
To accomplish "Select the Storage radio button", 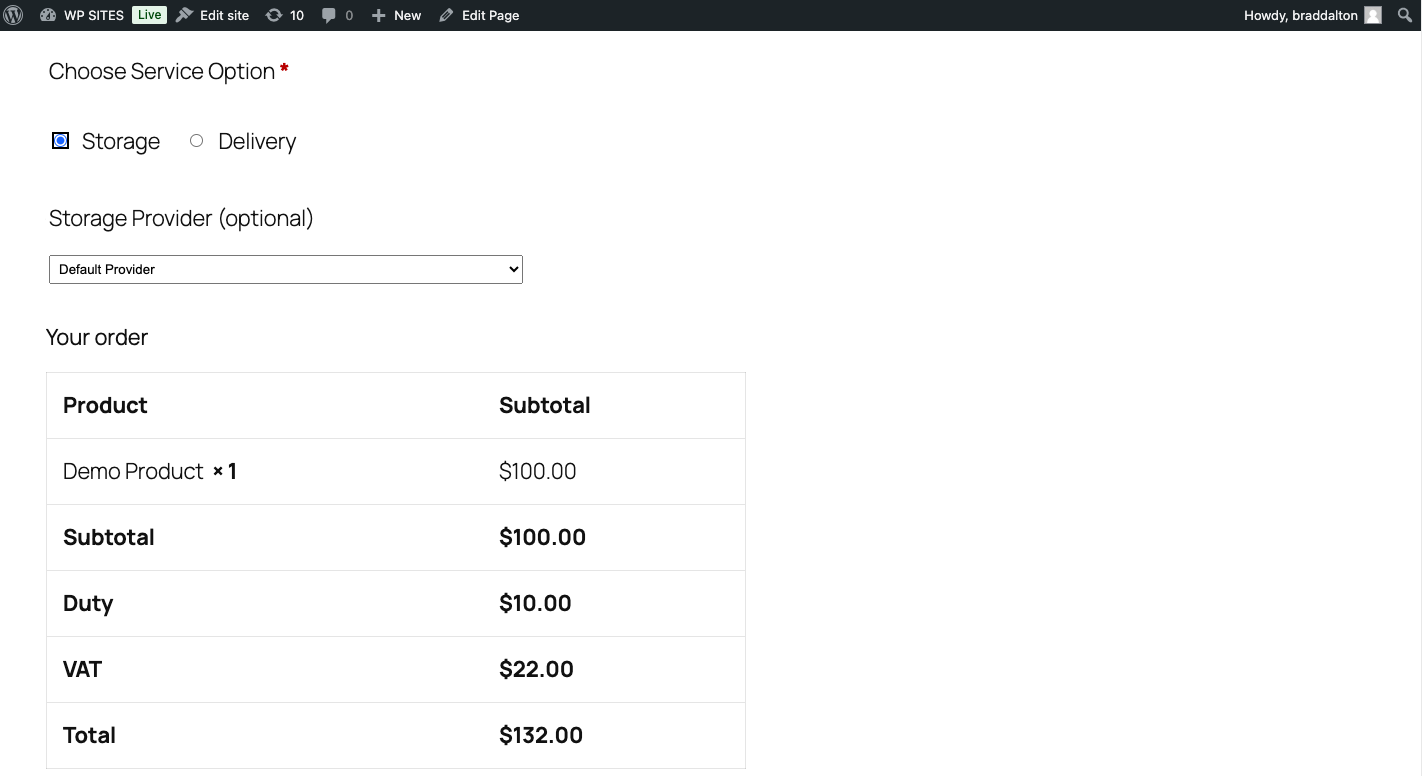I will point(61,141).
